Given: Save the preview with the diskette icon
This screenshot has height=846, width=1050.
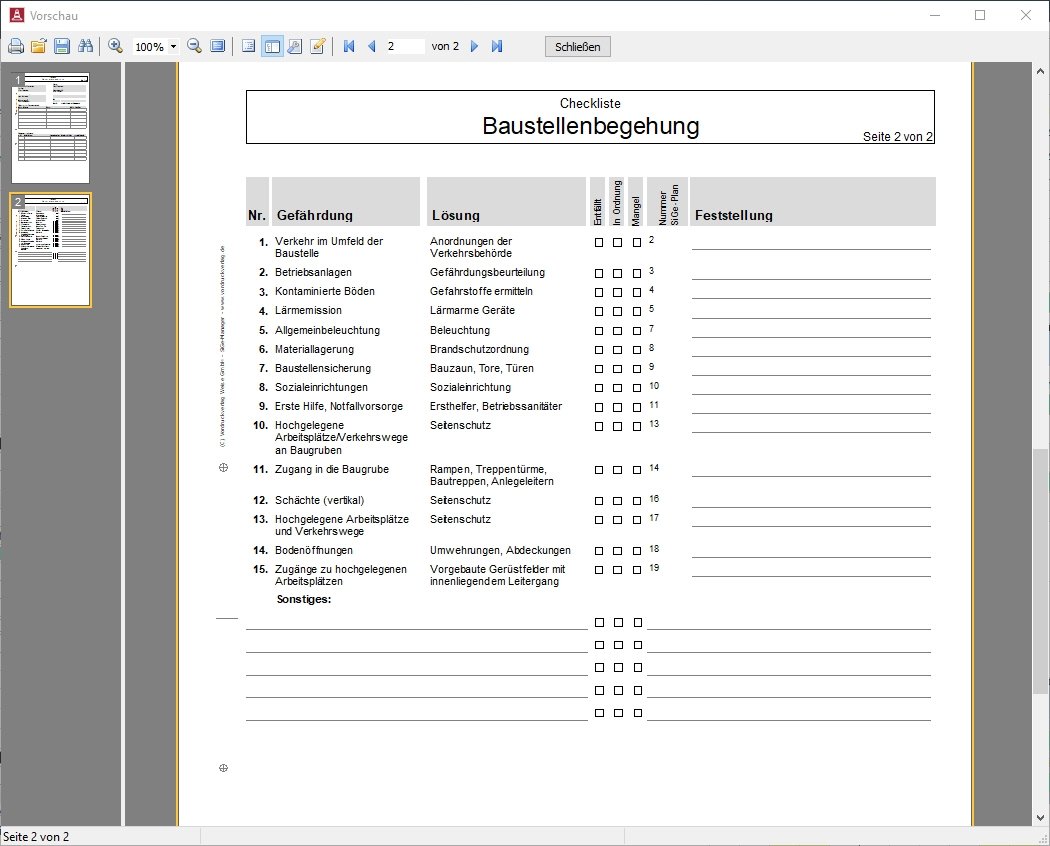Looking at the screenshot, I should (x=62, y=46).
